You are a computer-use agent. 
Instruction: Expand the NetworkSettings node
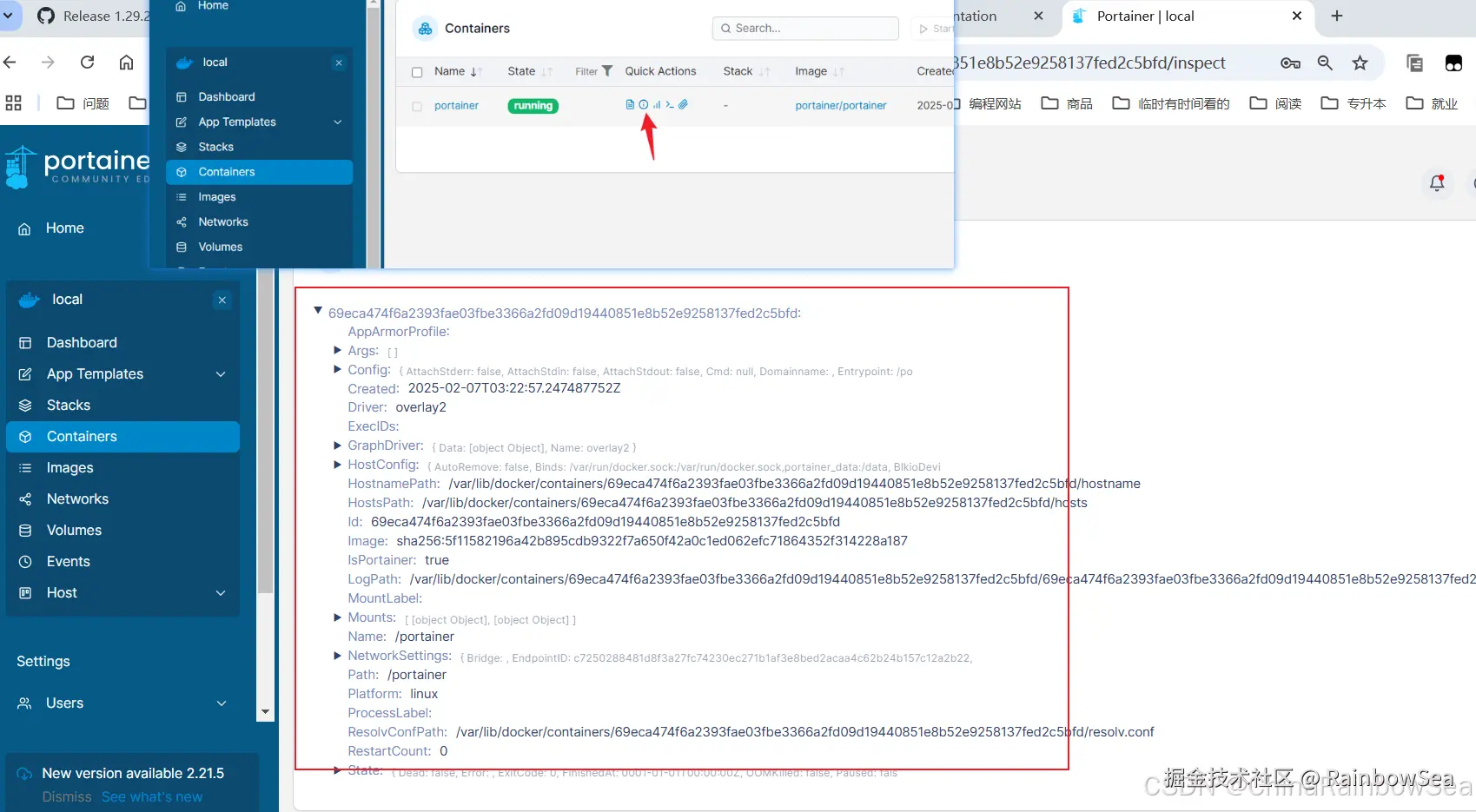337,656
